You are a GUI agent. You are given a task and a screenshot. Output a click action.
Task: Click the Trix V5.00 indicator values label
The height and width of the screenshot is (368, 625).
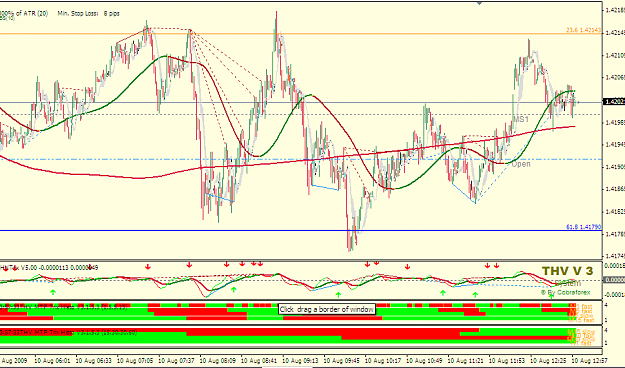(50, 268)
